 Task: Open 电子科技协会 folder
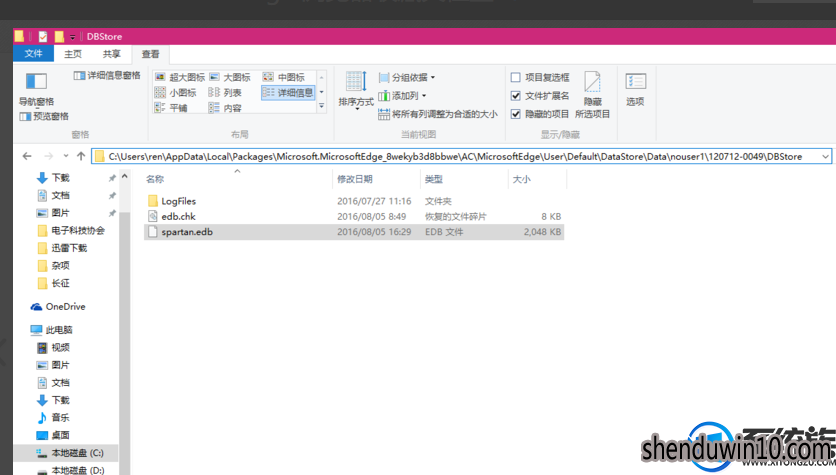78,230
